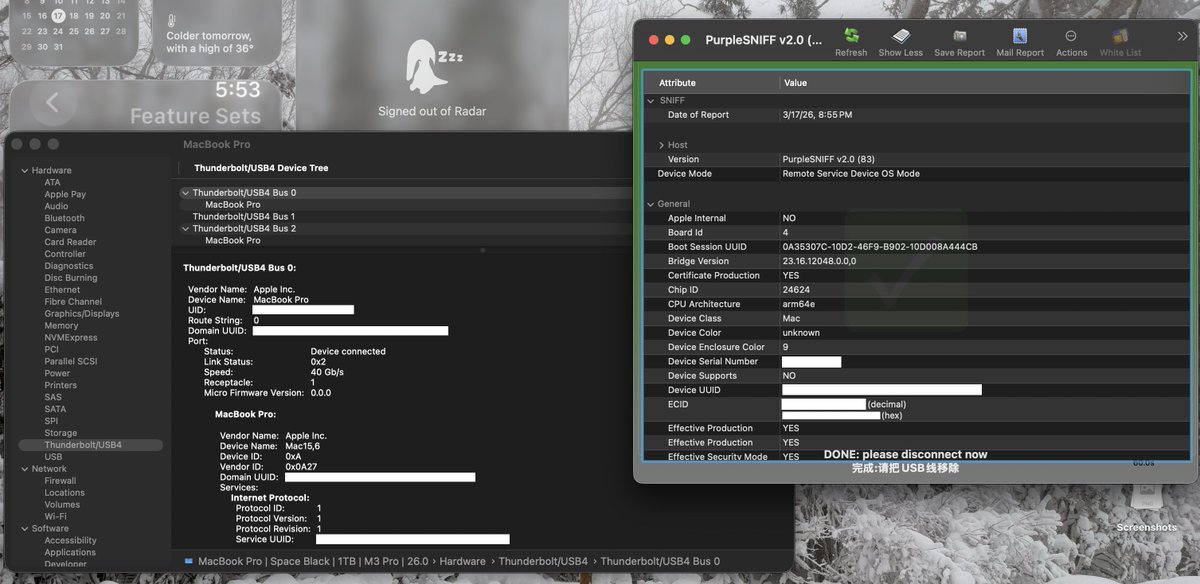Screen dimensions: 1200x584
Task: Select the Apple Internal row
Action: tap(917, 218)
